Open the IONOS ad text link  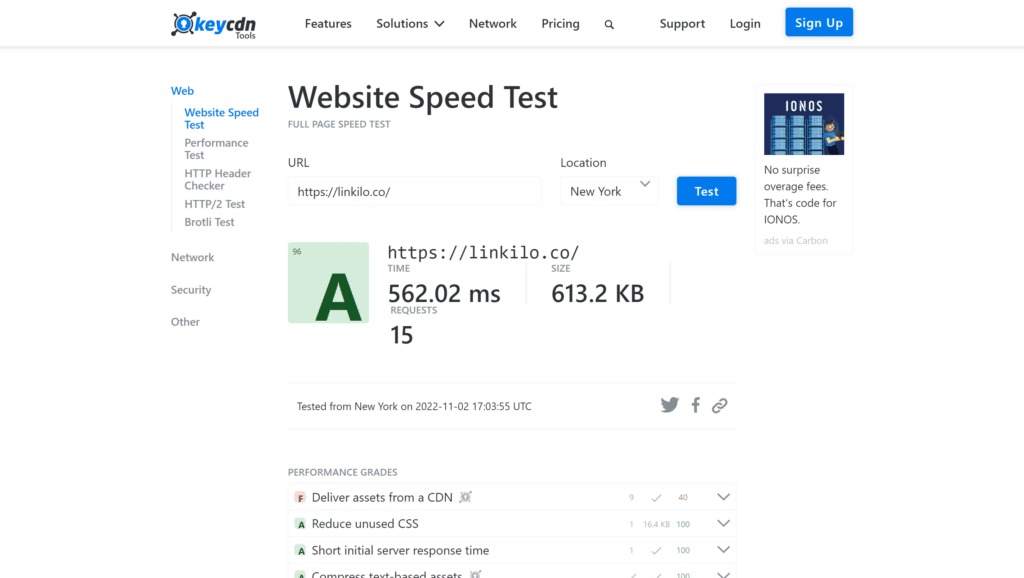click(800, 195)
